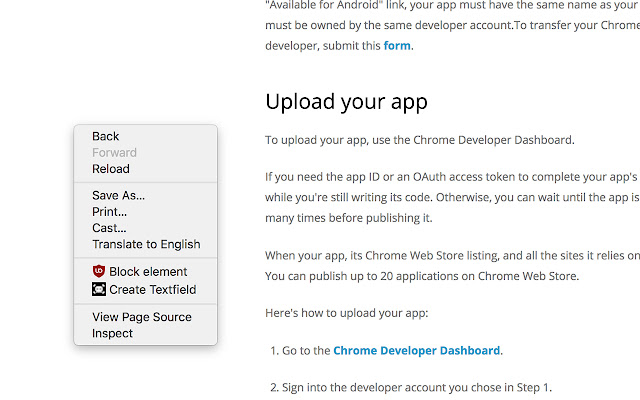Click 'If you need the app ID' paragraph line
640x400 pixels.
(x=452, y=177)
